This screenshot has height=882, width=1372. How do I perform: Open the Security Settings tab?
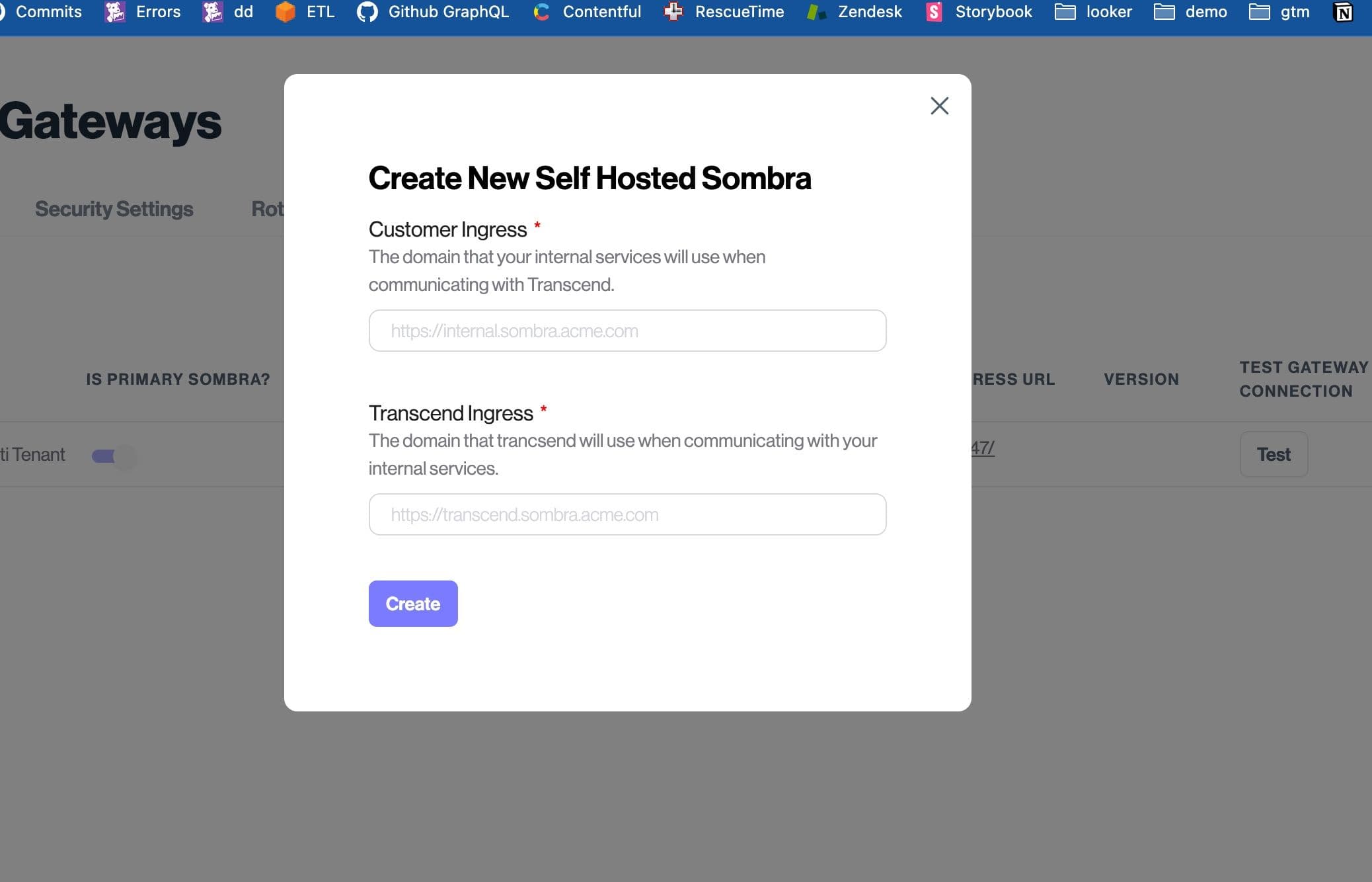pyautogui.click(x=114, y=209)
